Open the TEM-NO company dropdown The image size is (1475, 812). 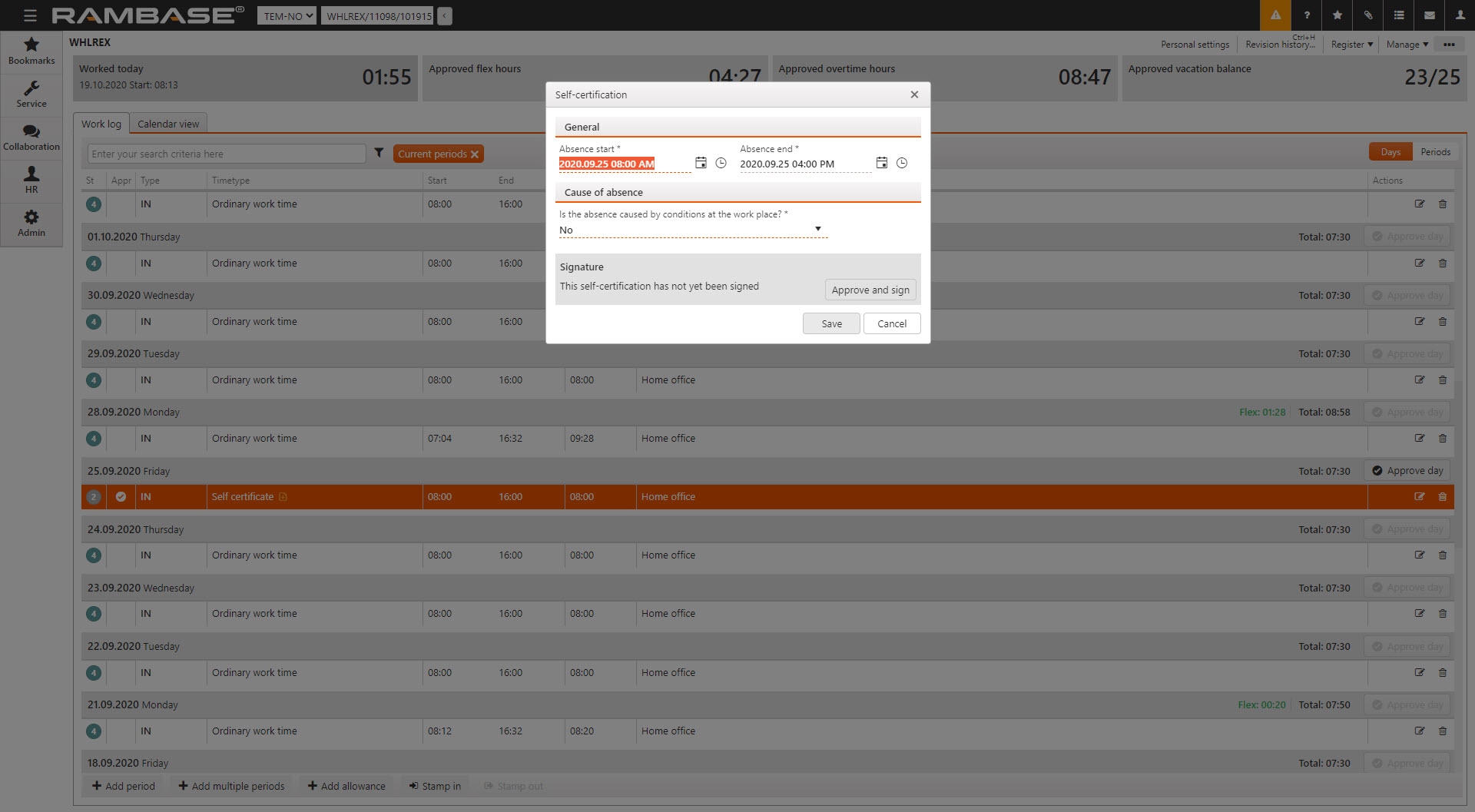click(x=287, y=16)
